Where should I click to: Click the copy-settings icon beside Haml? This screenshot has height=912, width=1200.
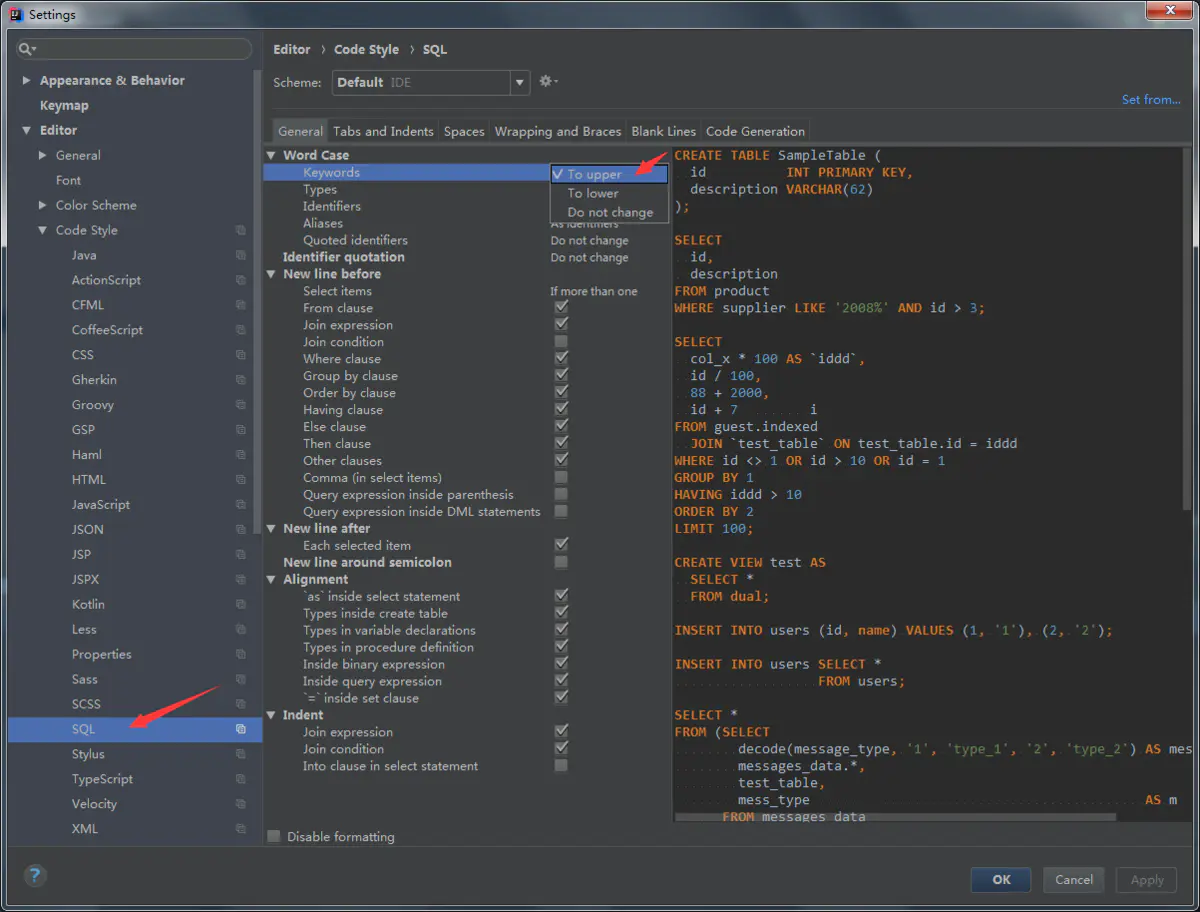240,455
